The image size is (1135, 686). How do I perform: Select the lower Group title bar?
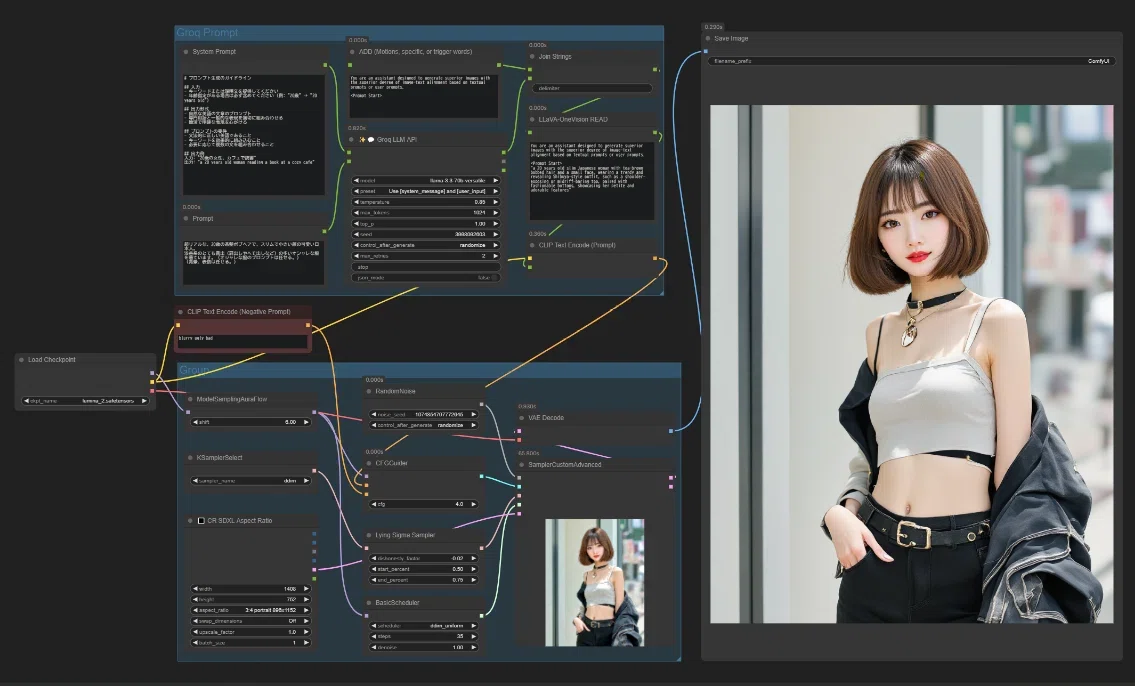coord(429,370)
